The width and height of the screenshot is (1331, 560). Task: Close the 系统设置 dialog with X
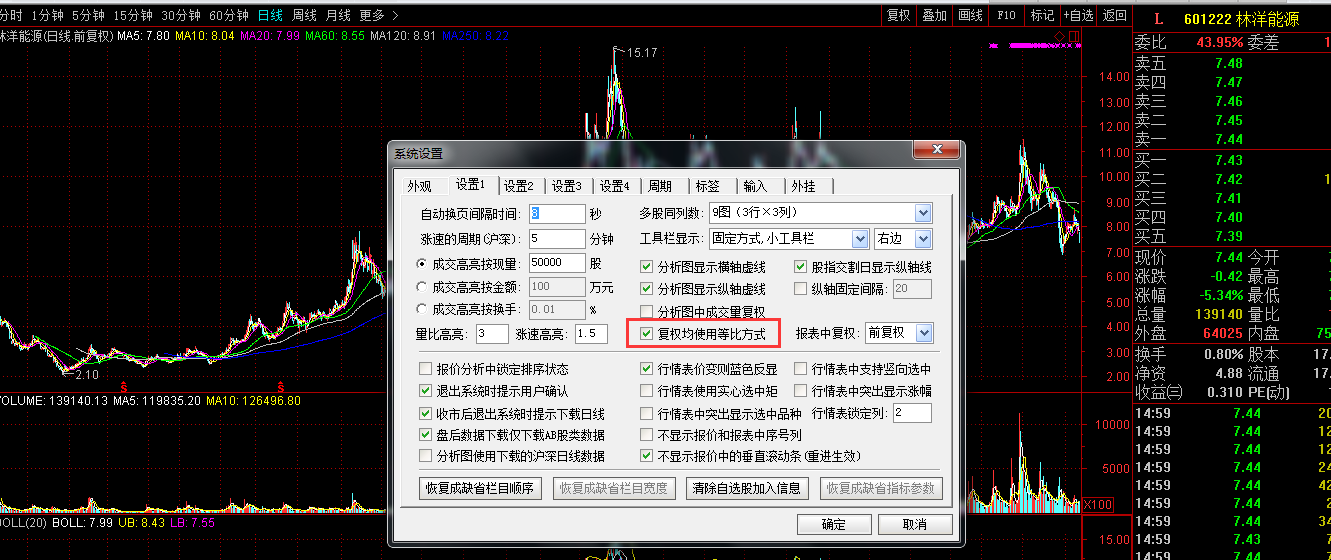point(938,151)
